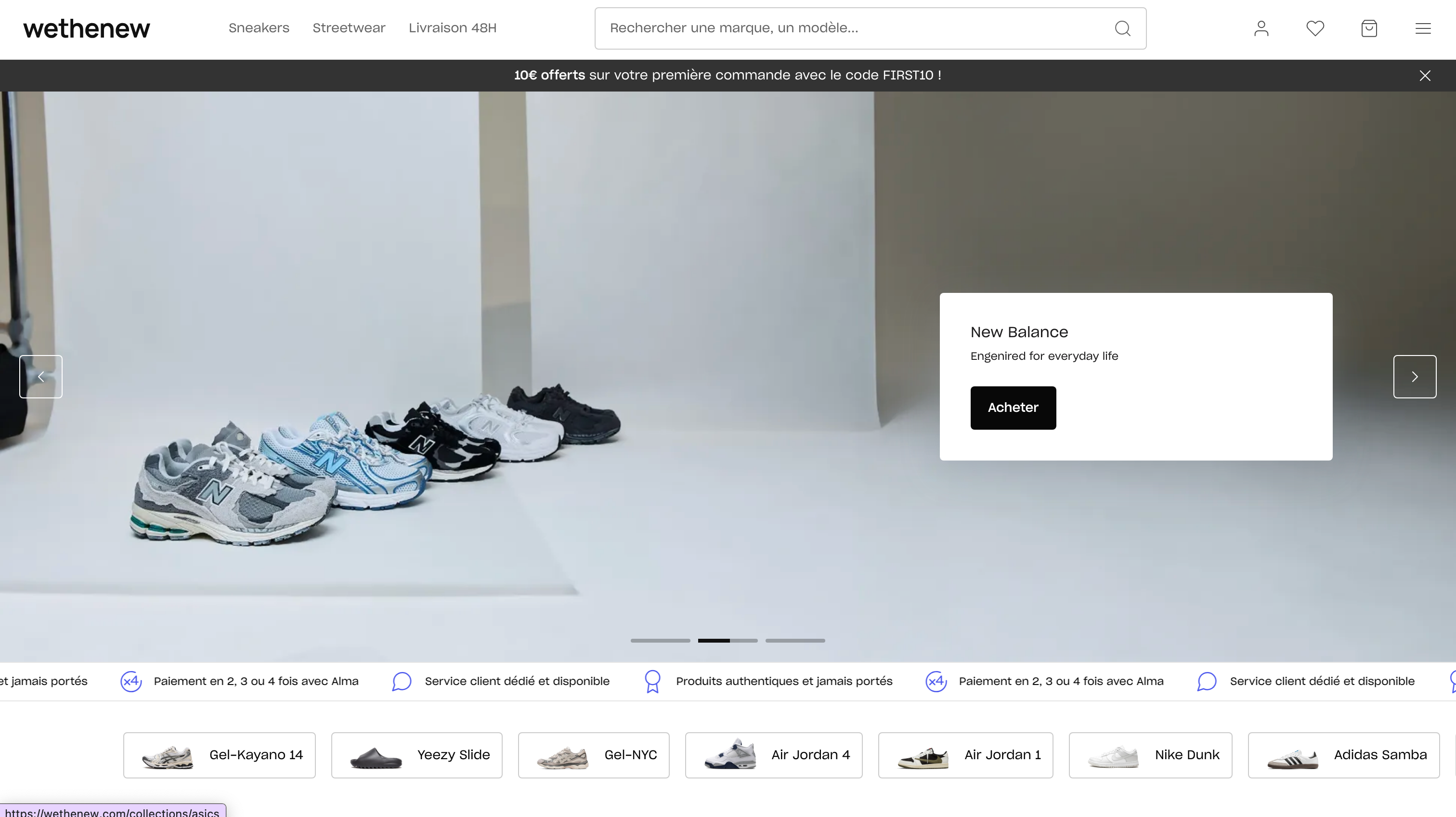This screenshot has height=817, width=1456.
Task: Click 'Produits authentiques et jamais portés' text
Action: pos(784,681)
